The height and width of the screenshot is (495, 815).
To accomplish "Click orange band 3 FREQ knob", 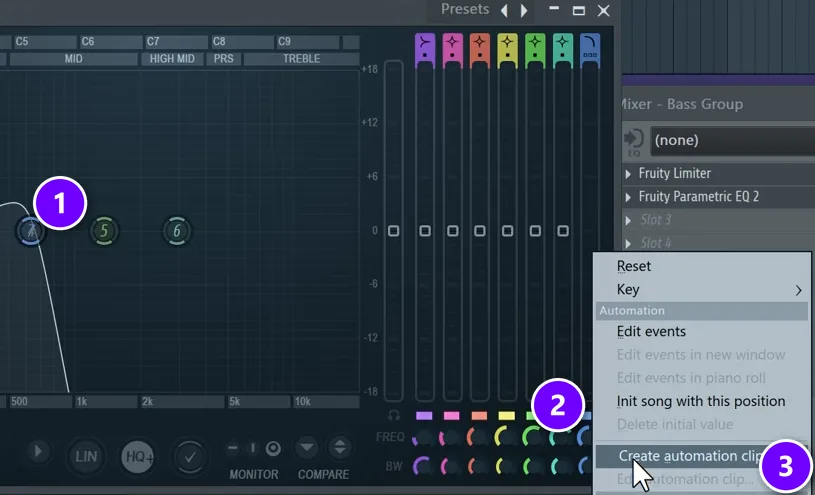I will (478, 437).
